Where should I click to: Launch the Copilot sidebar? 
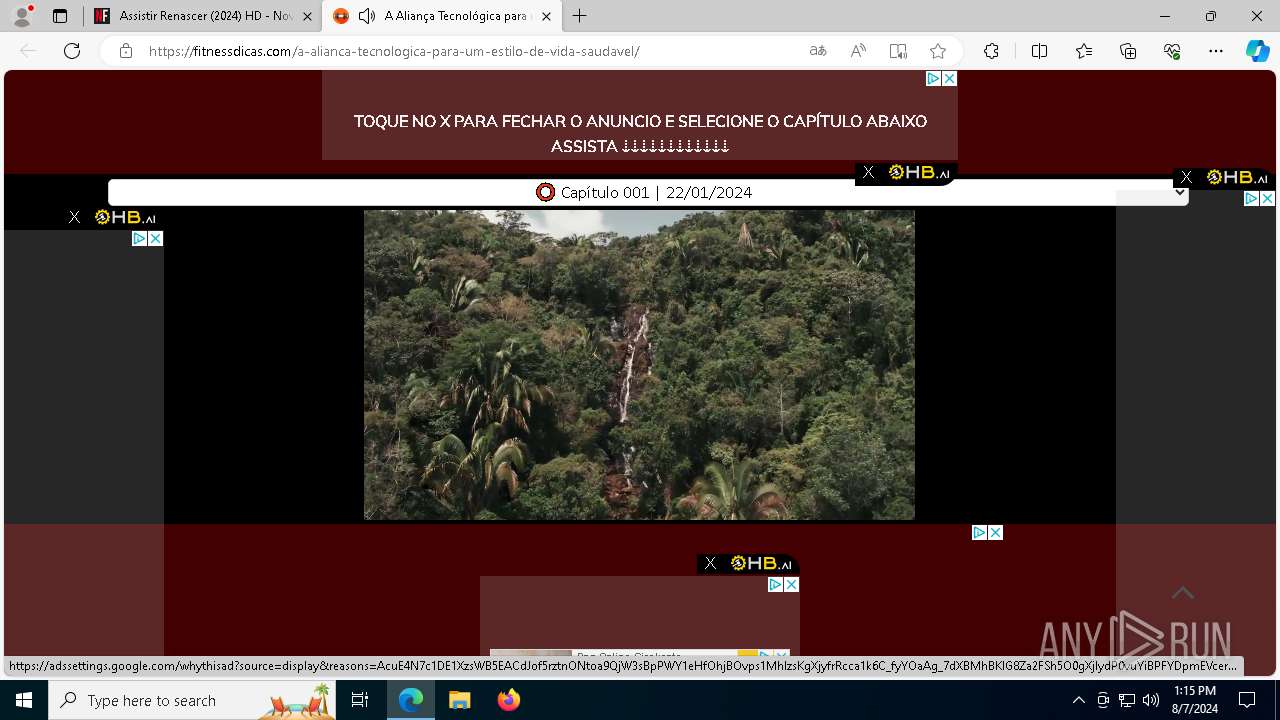click(1258, 51)
